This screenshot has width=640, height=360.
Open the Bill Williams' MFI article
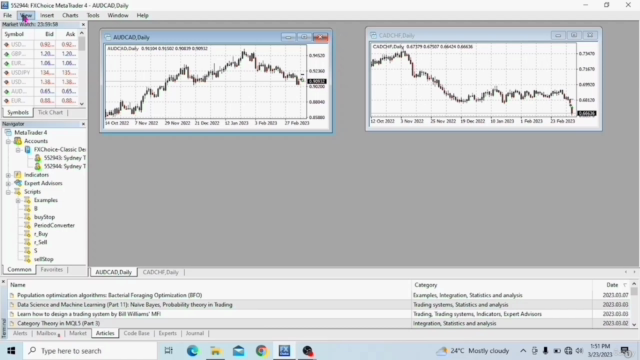(89, 314)
